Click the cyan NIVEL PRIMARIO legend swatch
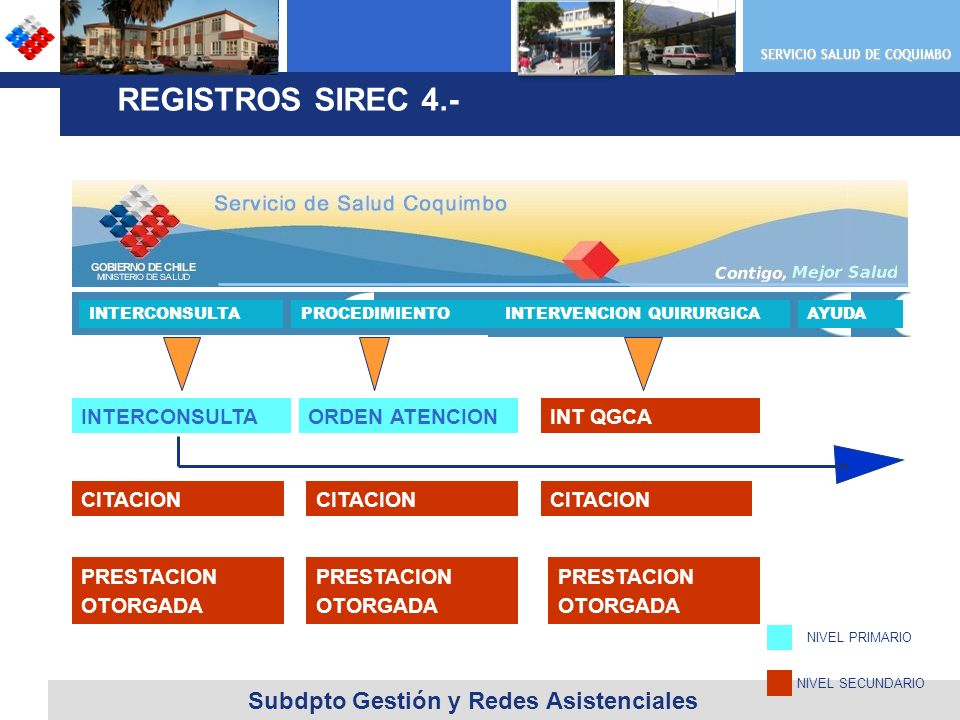Screen dimensions: 960x720 click(x=779, y=637)
